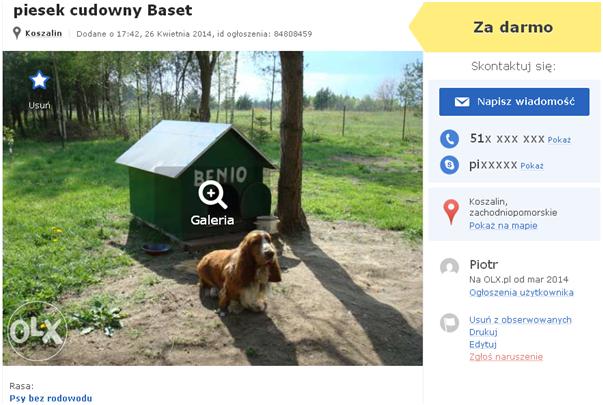Click Usuń z obserwowanych link
603x405 pixels.
(520, 320)
